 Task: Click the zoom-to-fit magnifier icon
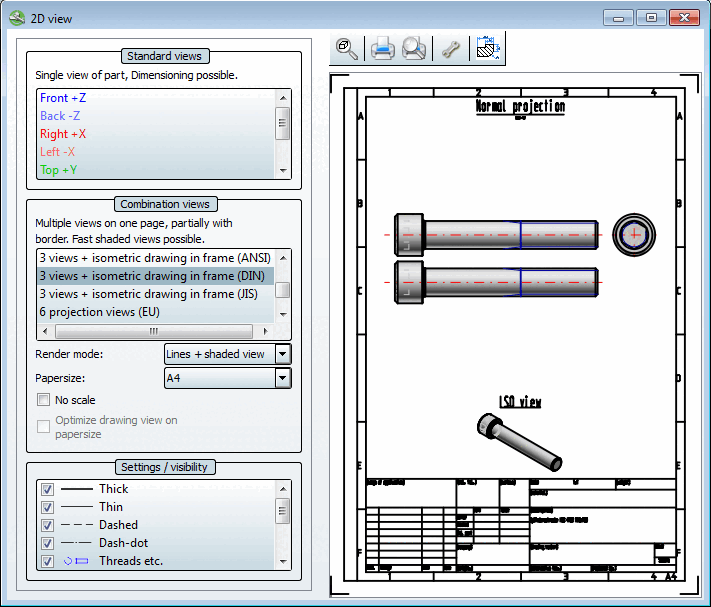(347, 49)
